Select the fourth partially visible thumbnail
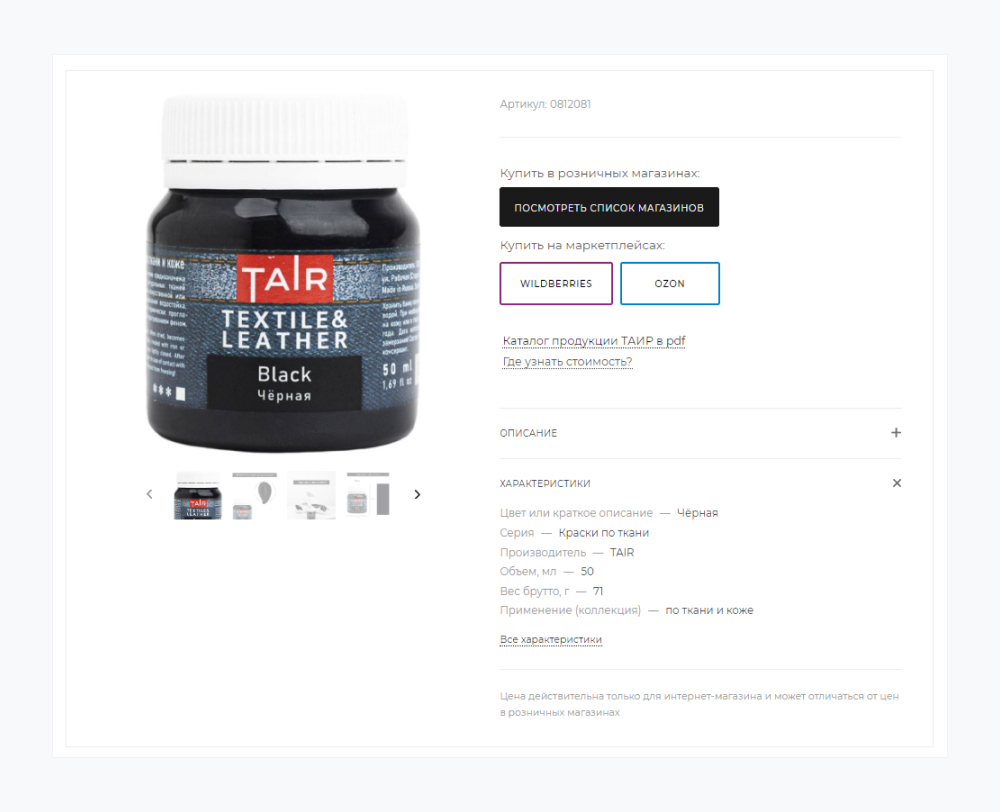 click(x=368, y=494)
